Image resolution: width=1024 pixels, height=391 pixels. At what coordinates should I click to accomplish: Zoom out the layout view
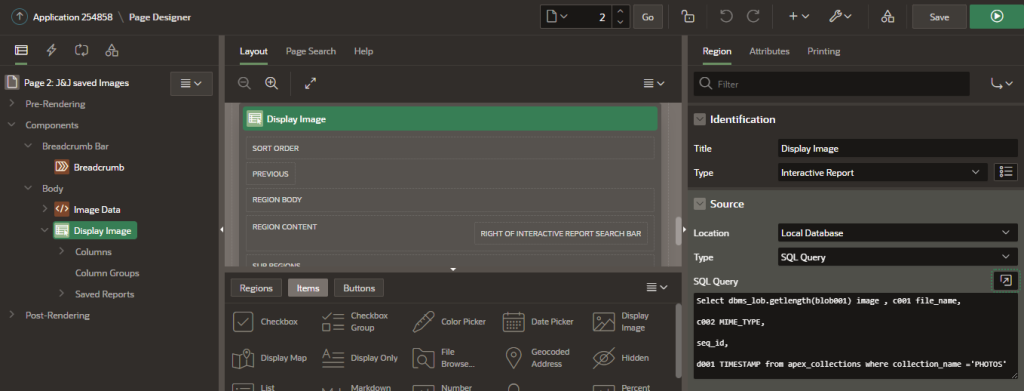[244, 84]
